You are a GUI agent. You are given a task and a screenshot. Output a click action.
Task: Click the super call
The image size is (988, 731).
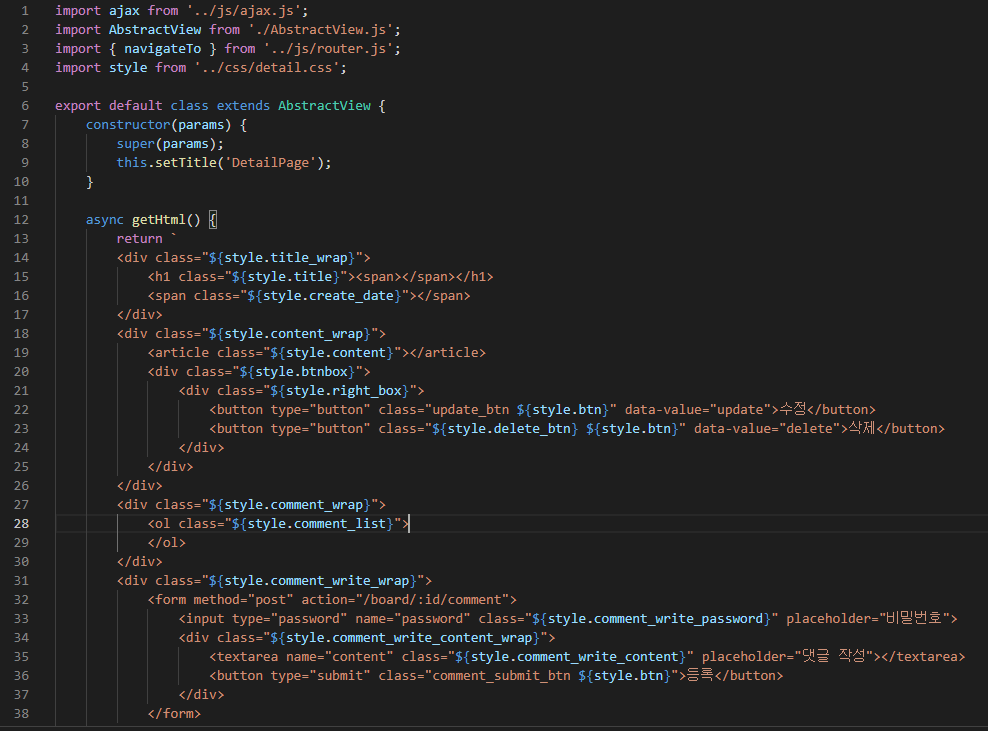[x=135, y=144]
